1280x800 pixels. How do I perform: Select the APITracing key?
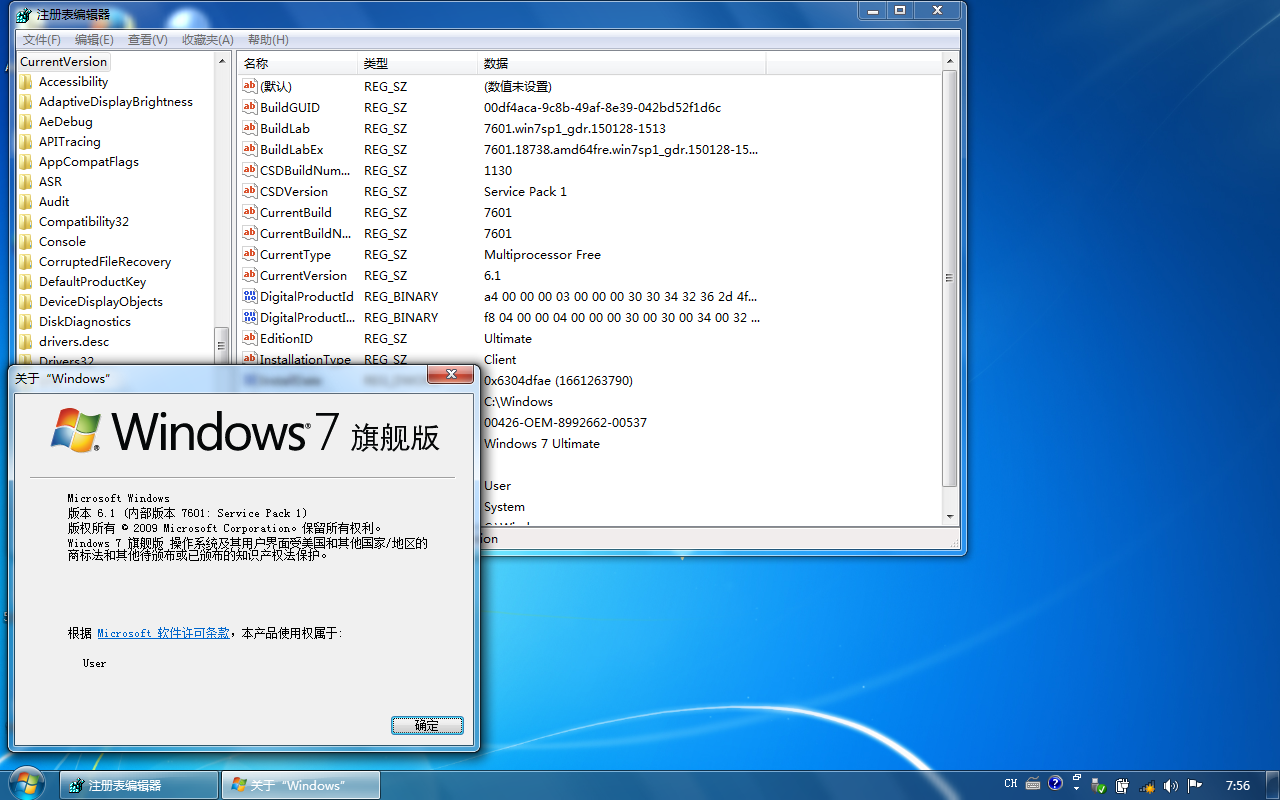click(70, 142)
